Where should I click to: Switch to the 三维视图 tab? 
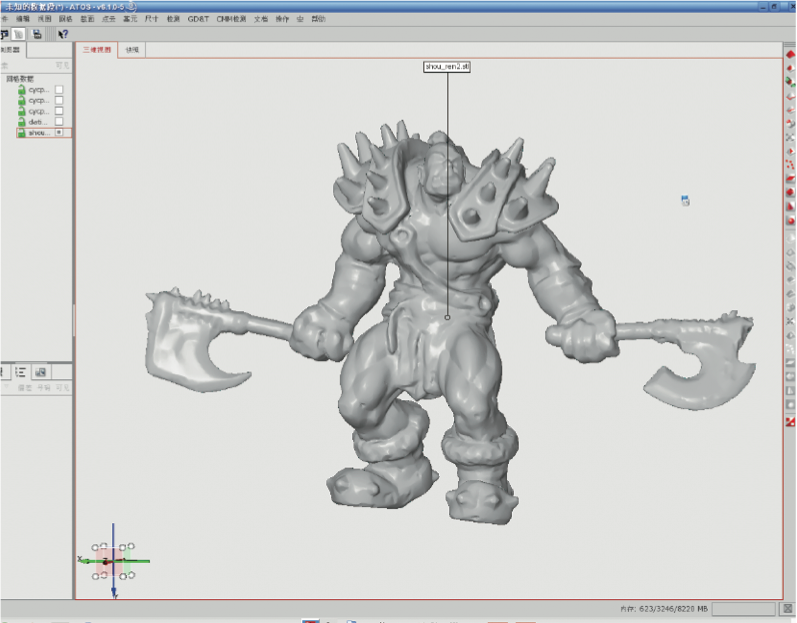[97, 50]
